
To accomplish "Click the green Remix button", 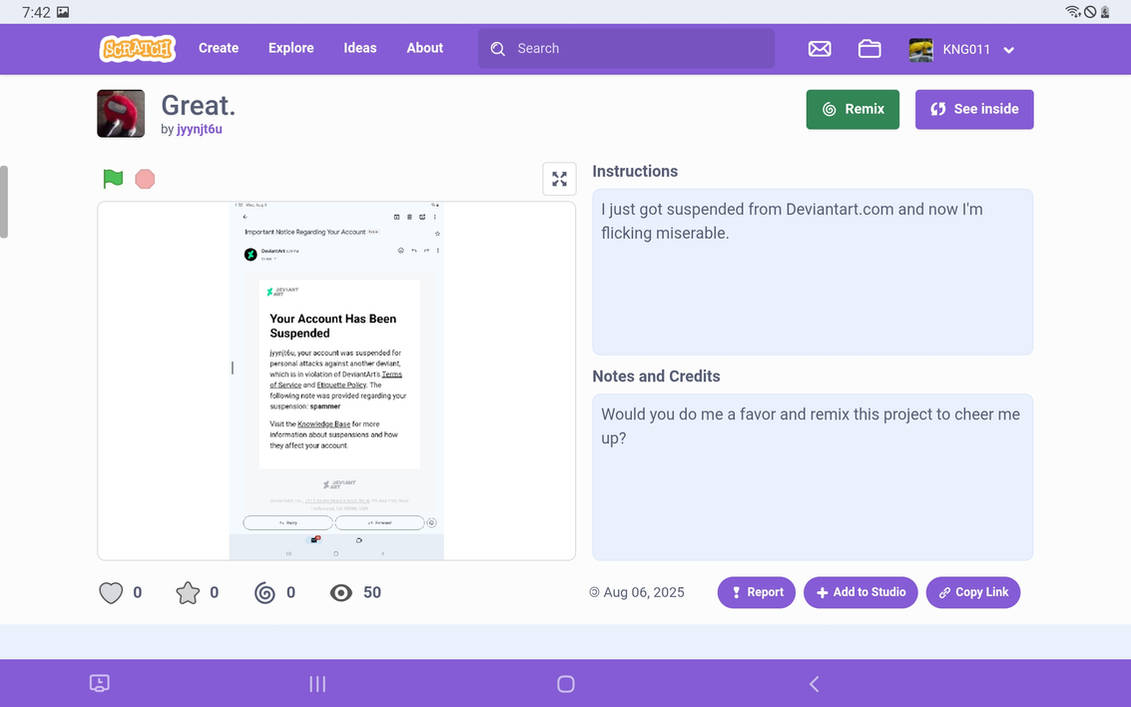I will [853, 110].
